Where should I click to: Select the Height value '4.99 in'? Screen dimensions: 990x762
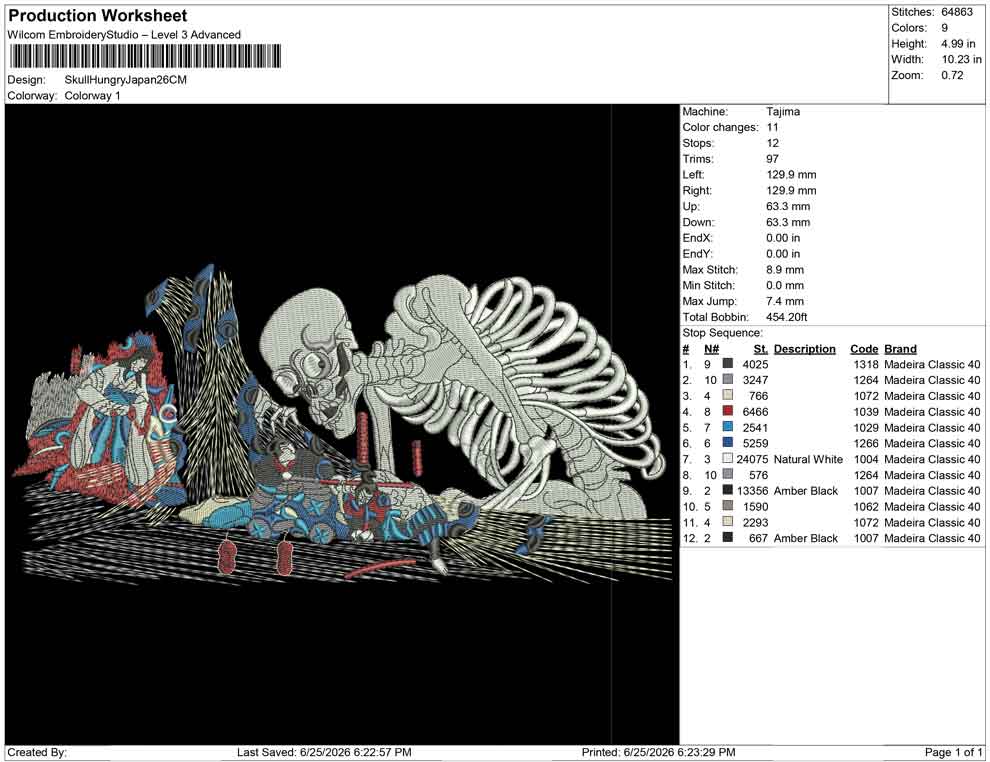[x=958, y=44]
